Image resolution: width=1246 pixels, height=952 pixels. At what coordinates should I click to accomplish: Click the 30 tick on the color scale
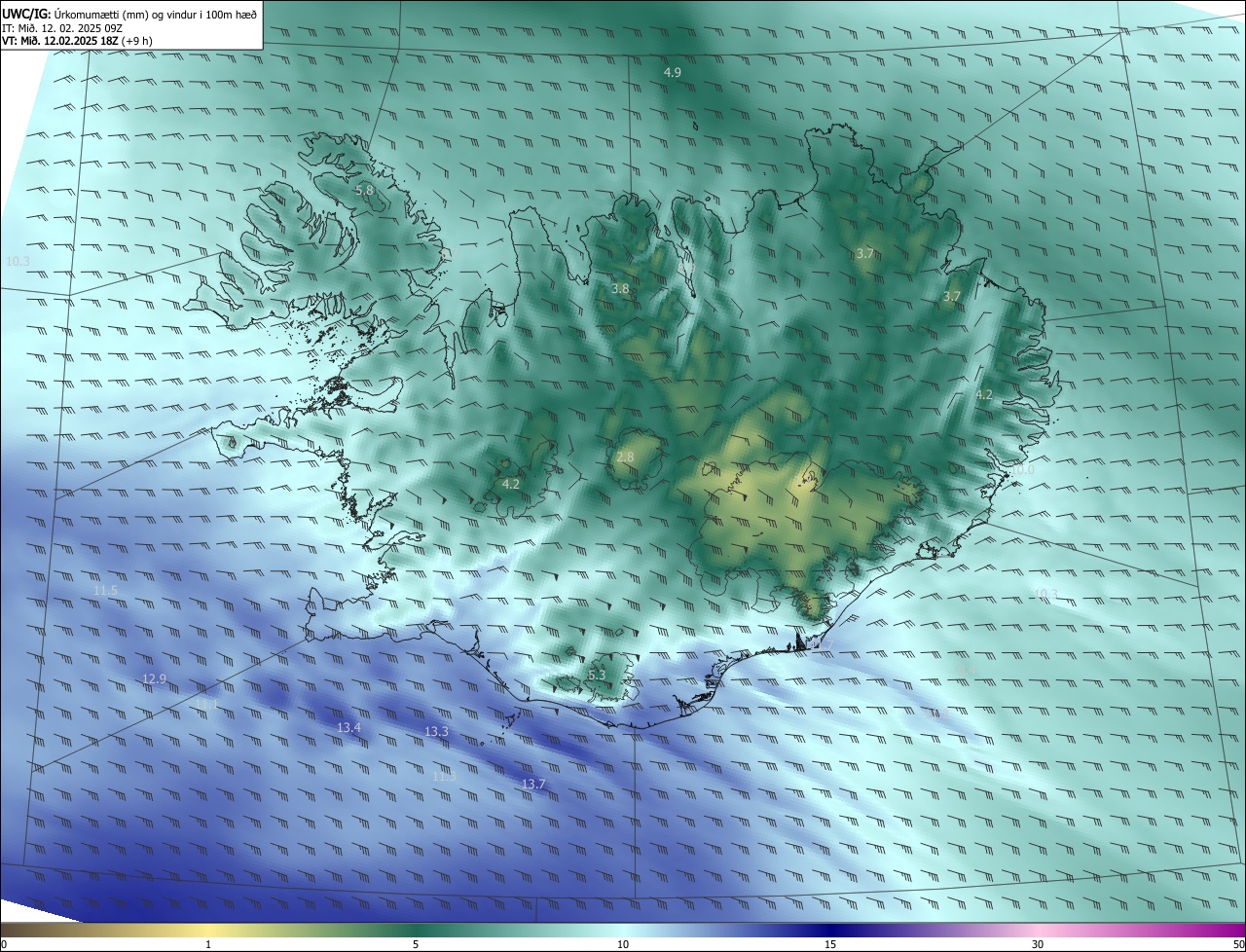(1038, 944)
